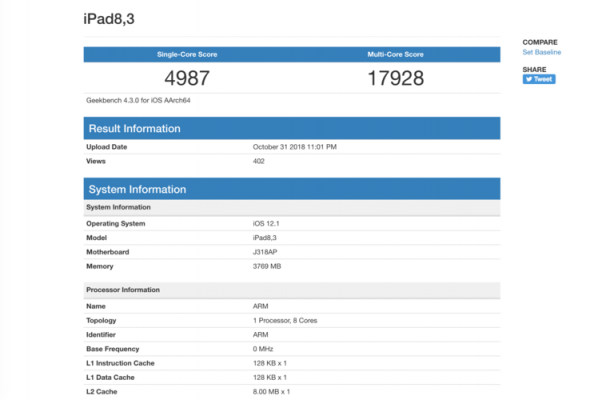The width and height of the screenshot is (598, 400).
Task: Click the SHARE sidebar heading
Action: pyautogui.click(x=534, y=69)
